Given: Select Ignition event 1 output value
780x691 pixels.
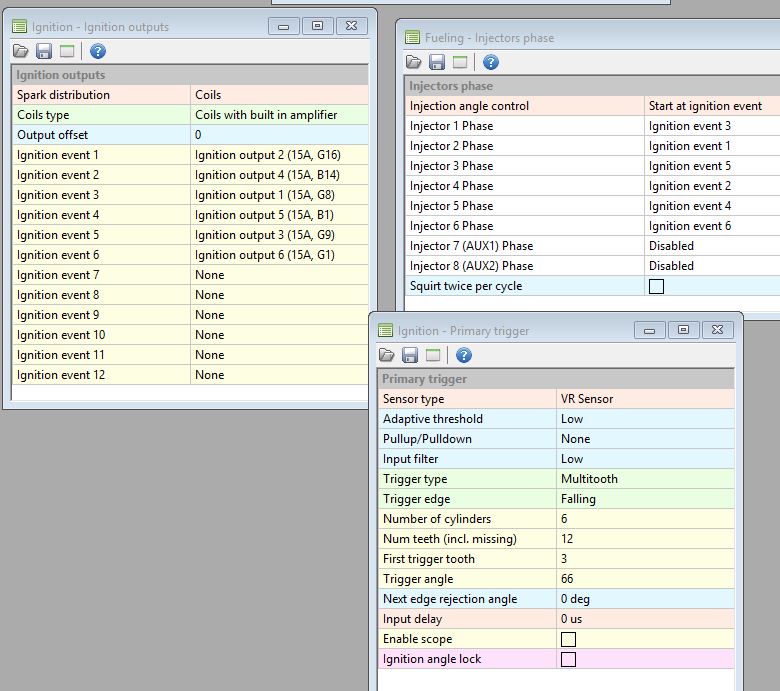Looking at the screenshot, I should [279, 155].
